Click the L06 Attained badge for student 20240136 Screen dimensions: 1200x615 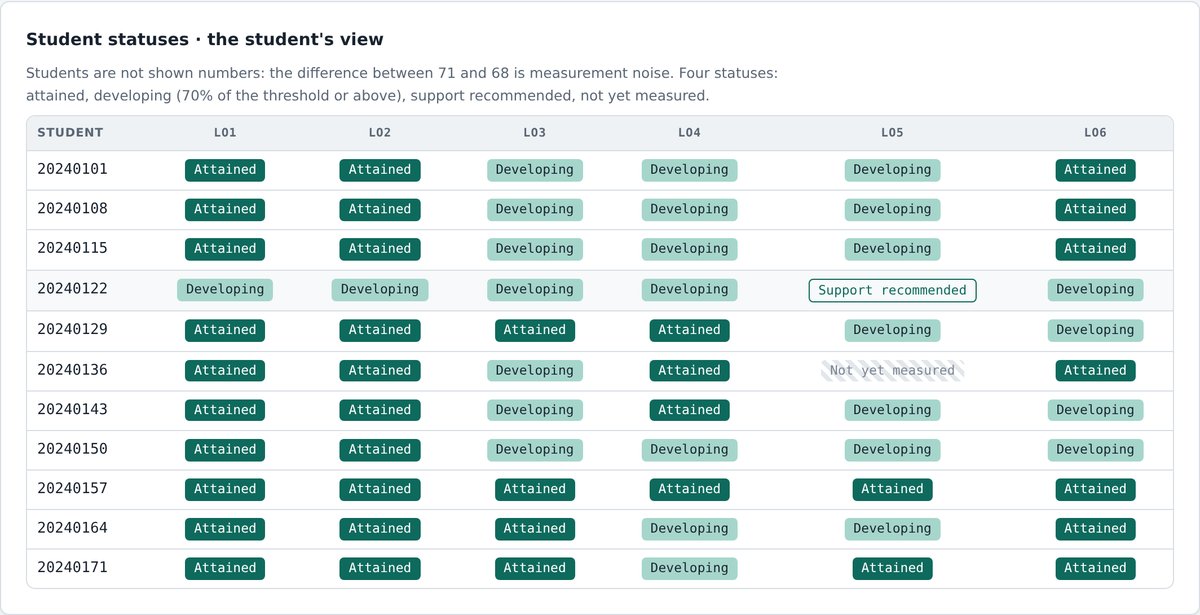point(1095,371)
